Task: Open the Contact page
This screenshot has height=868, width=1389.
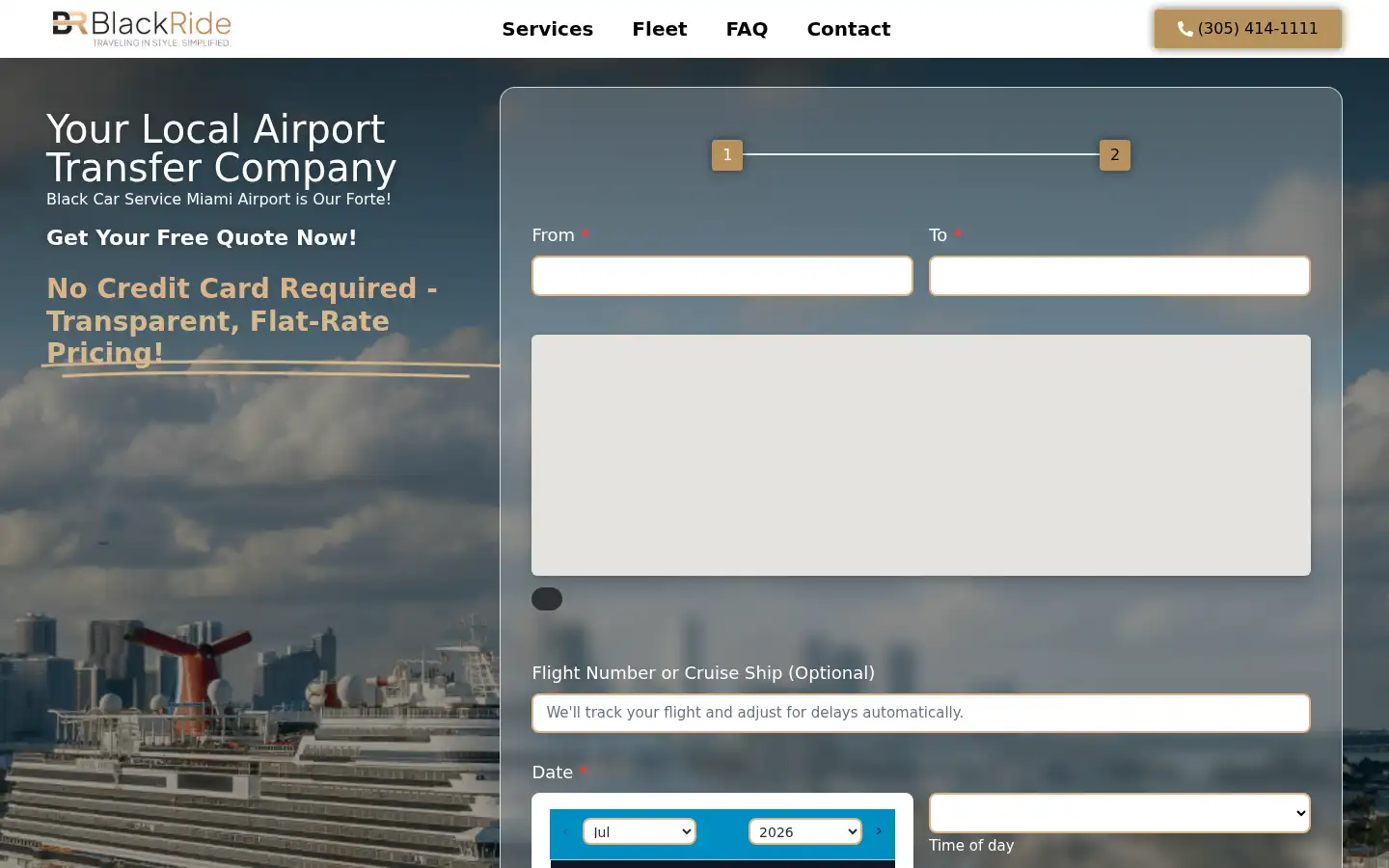Action: click(848, 29)
